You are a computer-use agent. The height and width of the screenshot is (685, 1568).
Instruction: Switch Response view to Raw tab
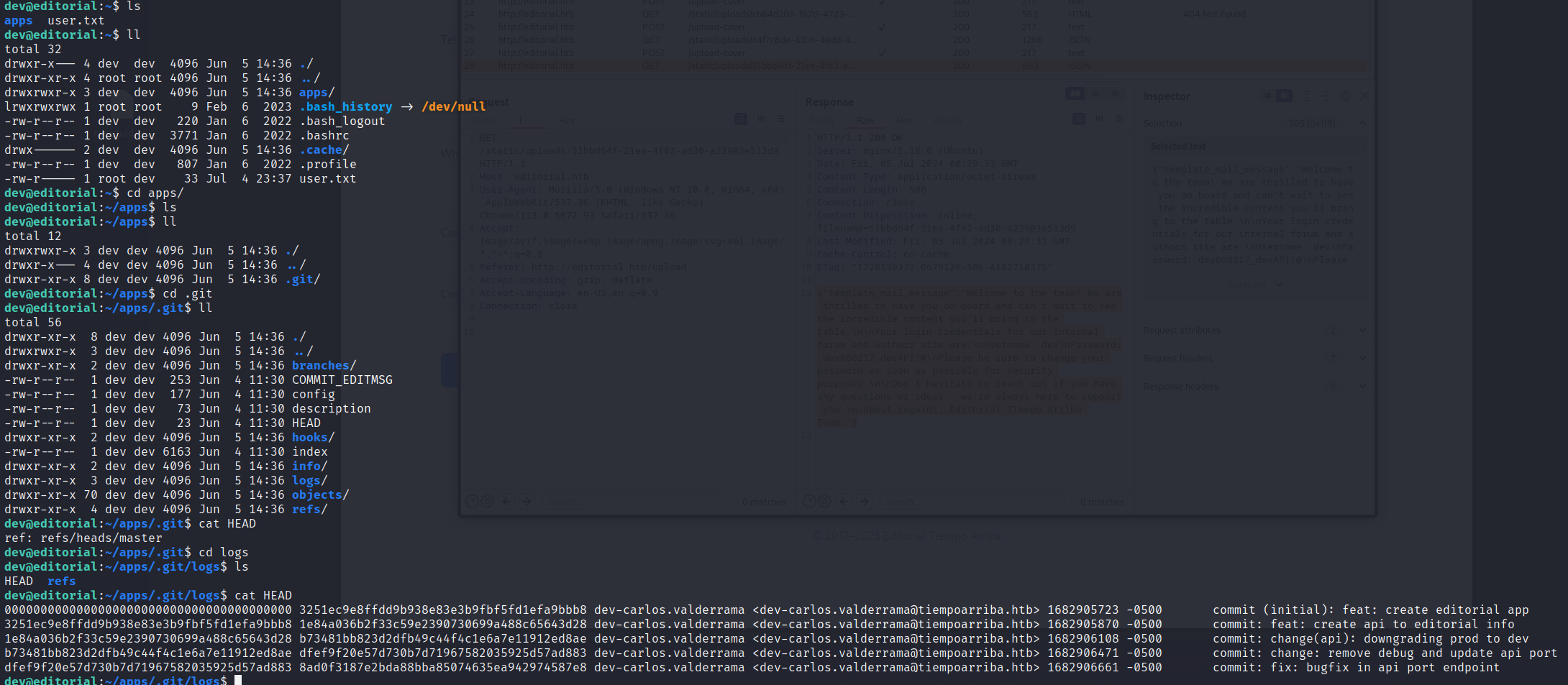point(865,121)
